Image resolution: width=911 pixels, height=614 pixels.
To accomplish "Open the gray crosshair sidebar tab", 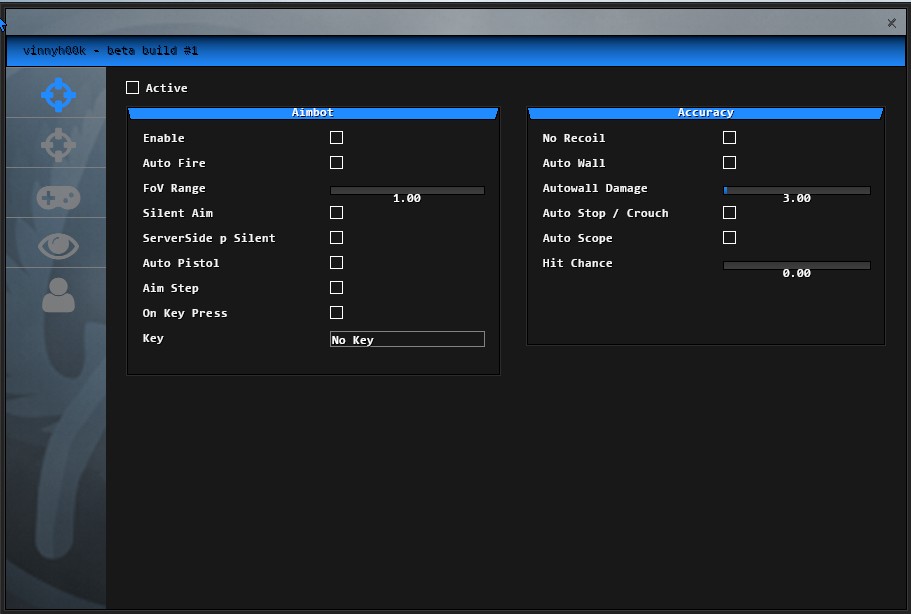I will coord(58,146).
